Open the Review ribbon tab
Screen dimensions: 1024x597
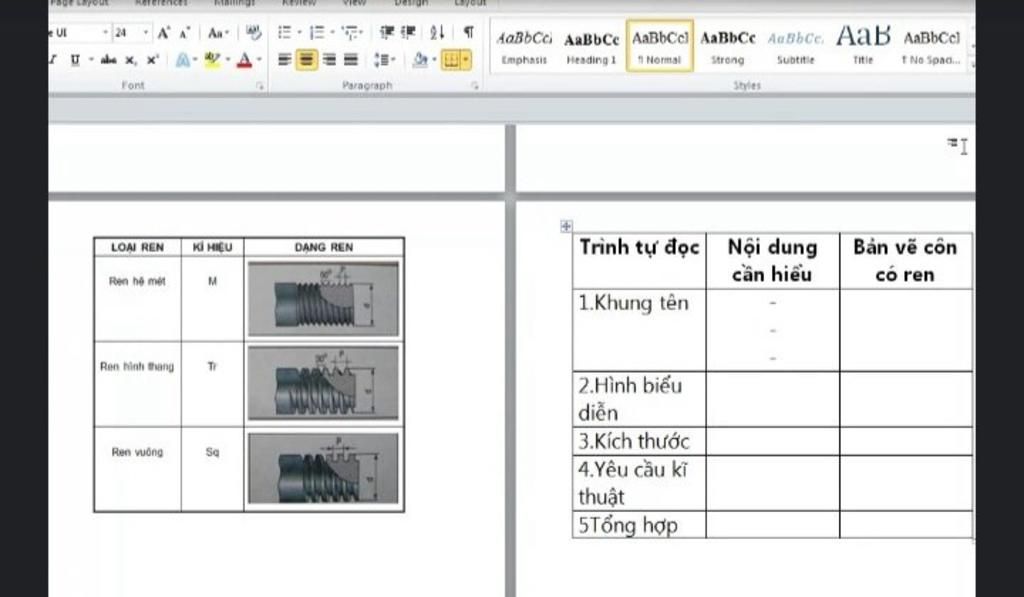pyautogui.click(x=299, y=3)
